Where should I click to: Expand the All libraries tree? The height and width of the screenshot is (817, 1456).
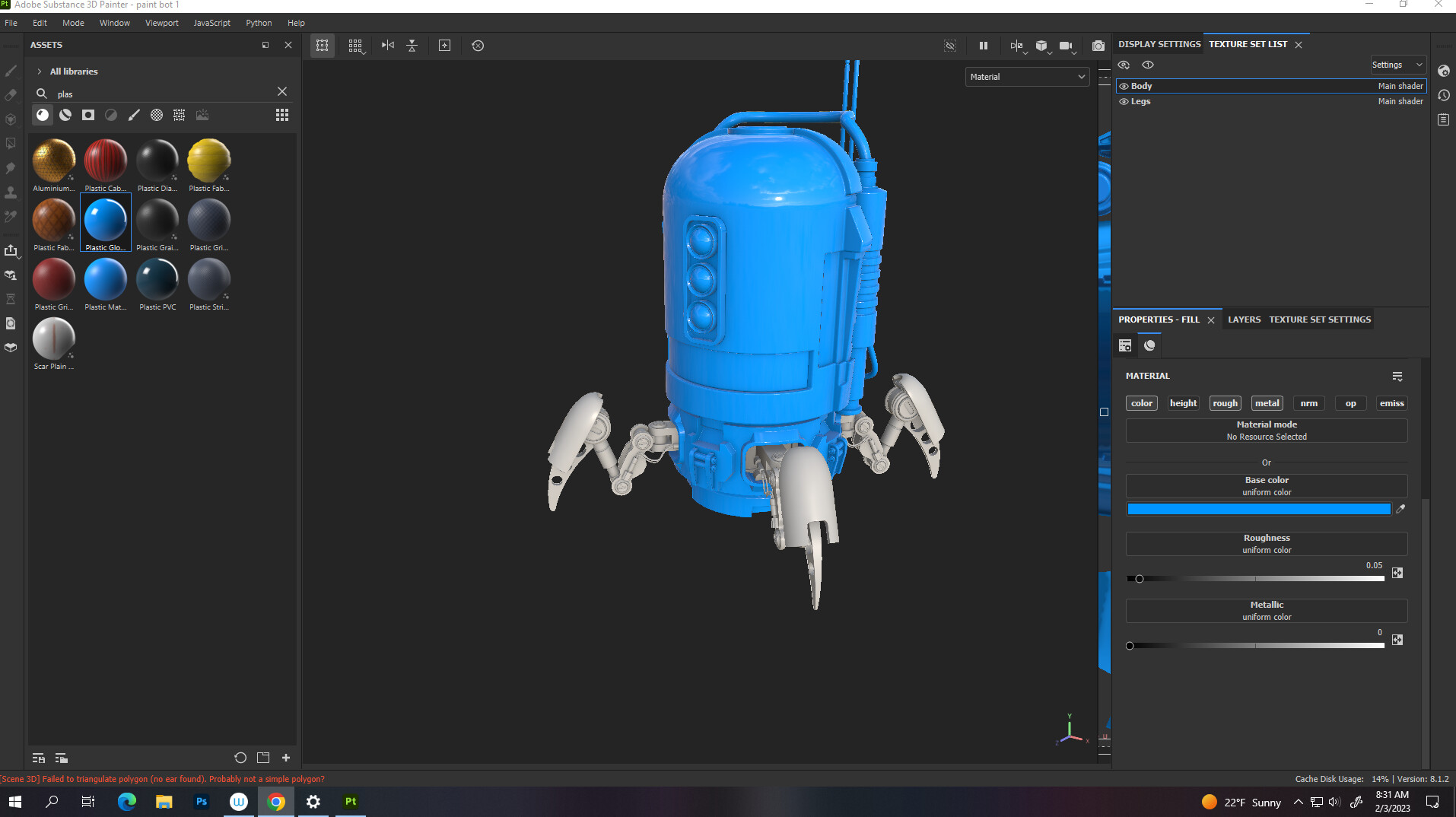click(40, 72)
